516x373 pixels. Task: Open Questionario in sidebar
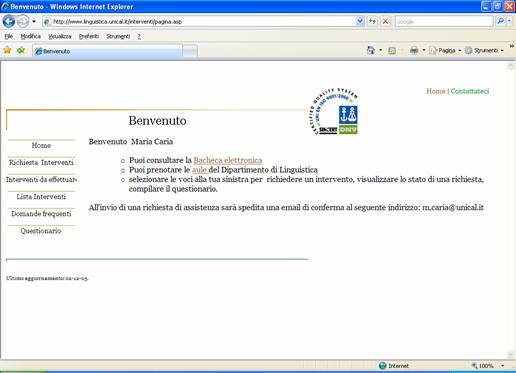(41, 231)
